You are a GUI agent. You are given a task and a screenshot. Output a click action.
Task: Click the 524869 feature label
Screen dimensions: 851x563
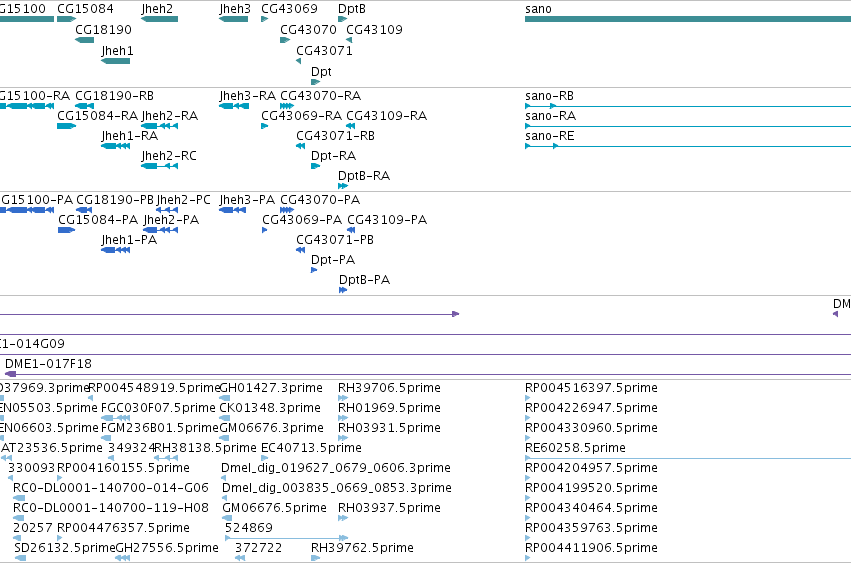pos(249,528)
